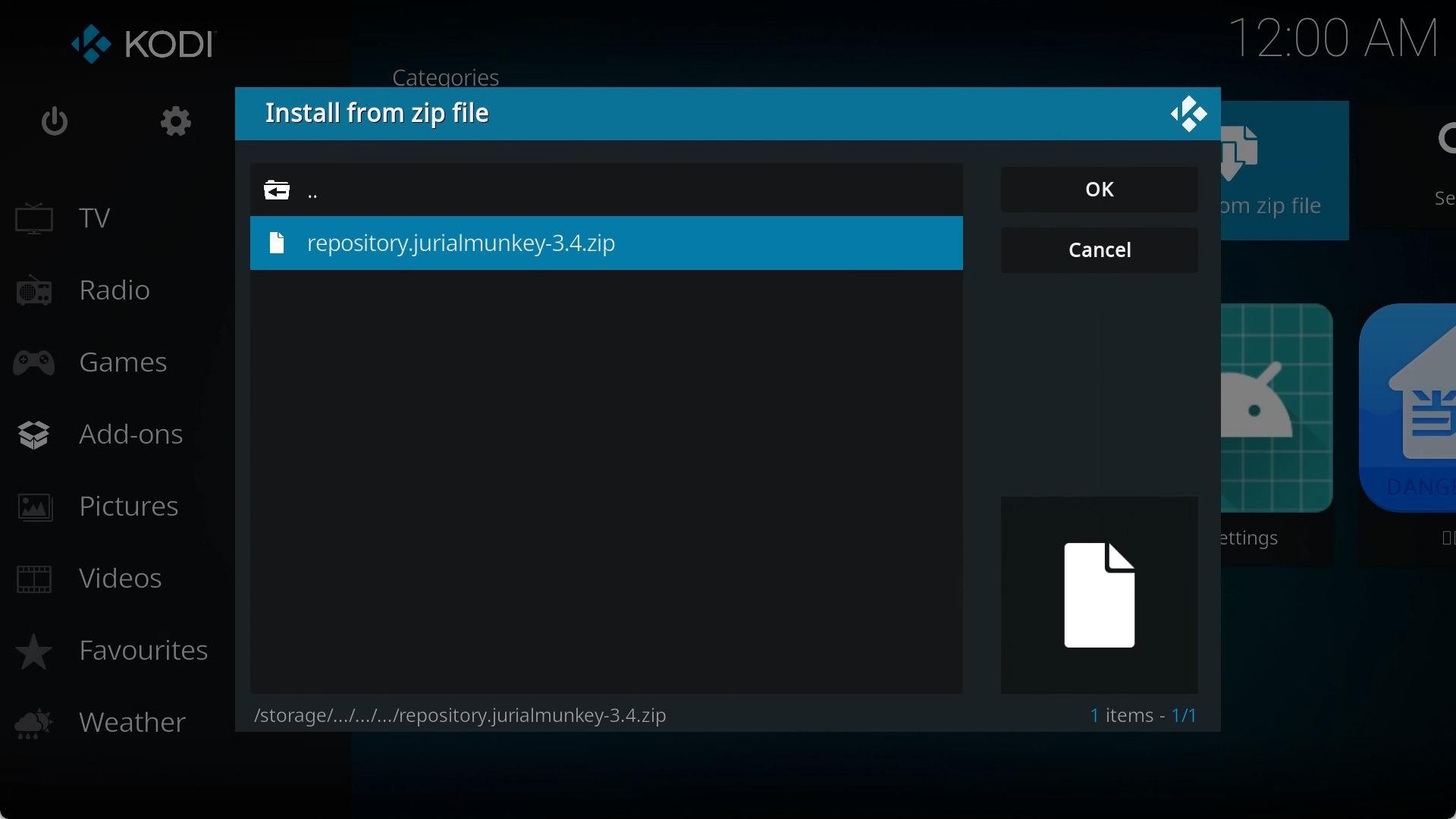Viewport: 1456px width, 819px height.
Task: Click the Add-ons box icon
Action: (34, 436)
